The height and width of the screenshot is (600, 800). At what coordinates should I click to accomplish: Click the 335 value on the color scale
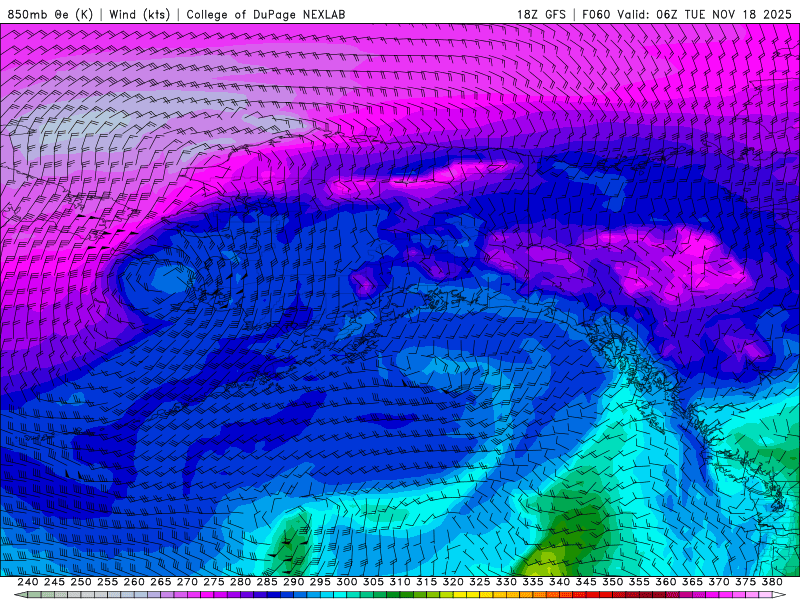533,582
